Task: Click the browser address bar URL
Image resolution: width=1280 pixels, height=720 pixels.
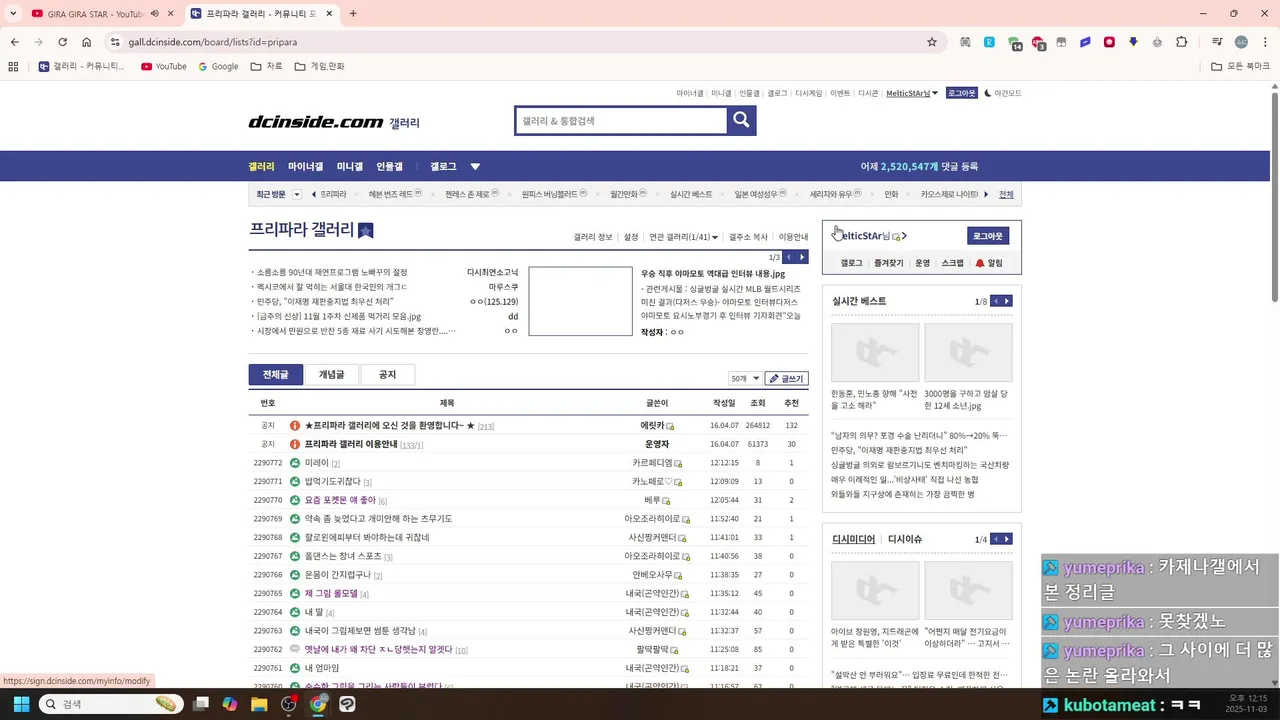Action: (x=213, y=42)
